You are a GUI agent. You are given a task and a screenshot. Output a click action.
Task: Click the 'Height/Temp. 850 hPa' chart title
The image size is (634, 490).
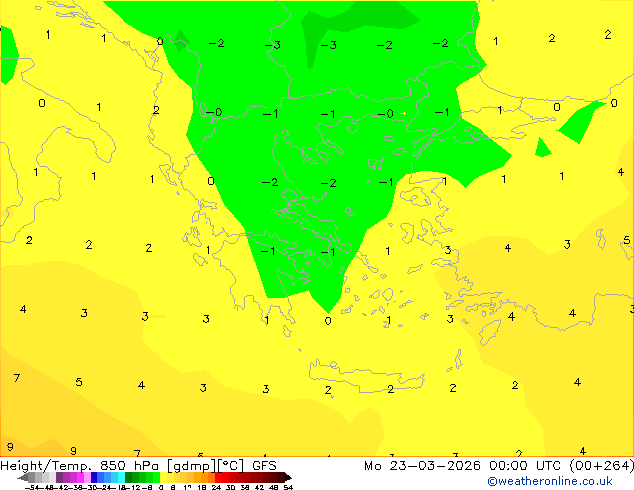79,466
